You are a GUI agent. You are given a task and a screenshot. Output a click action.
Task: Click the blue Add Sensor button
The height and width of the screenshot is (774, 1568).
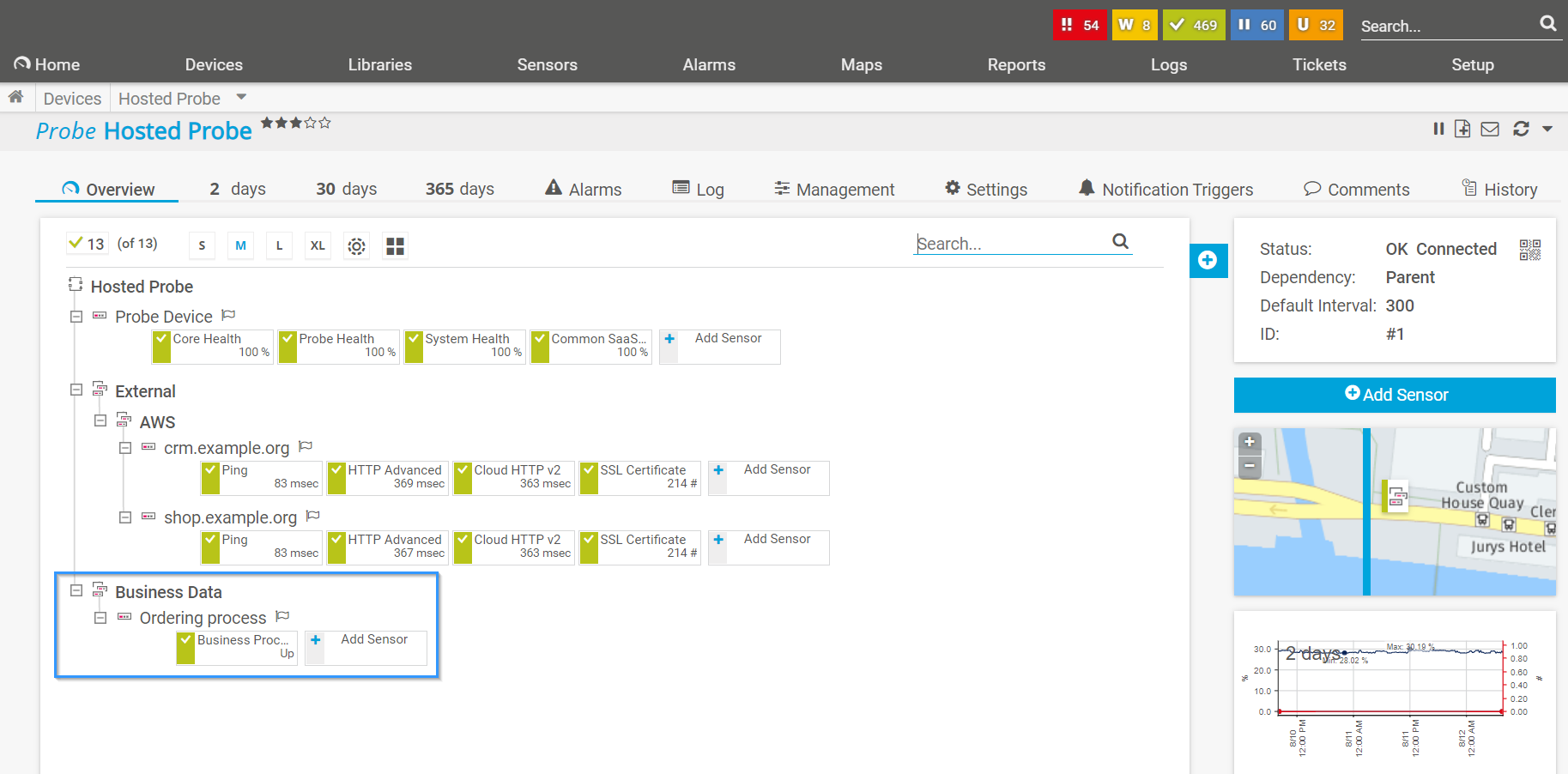(x=1394, y=395)
